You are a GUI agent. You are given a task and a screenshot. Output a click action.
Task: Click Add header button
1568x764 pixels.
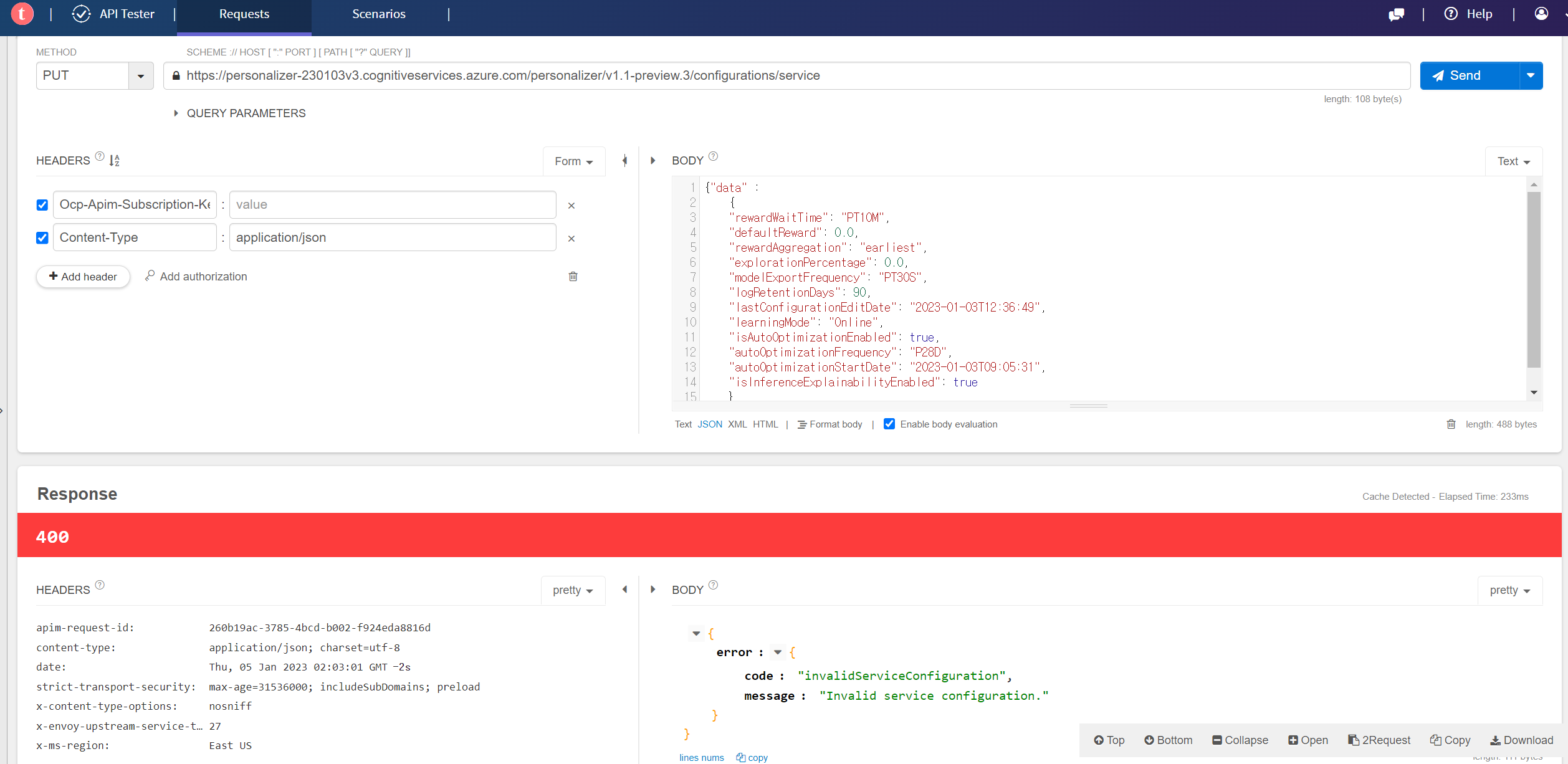pos(83,277)
